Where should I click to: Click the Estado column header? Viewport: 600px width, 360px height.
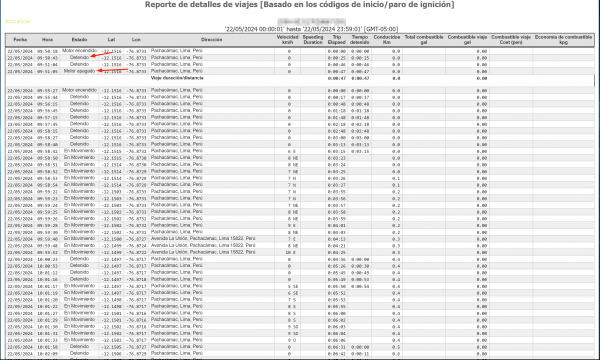(79, 40)
